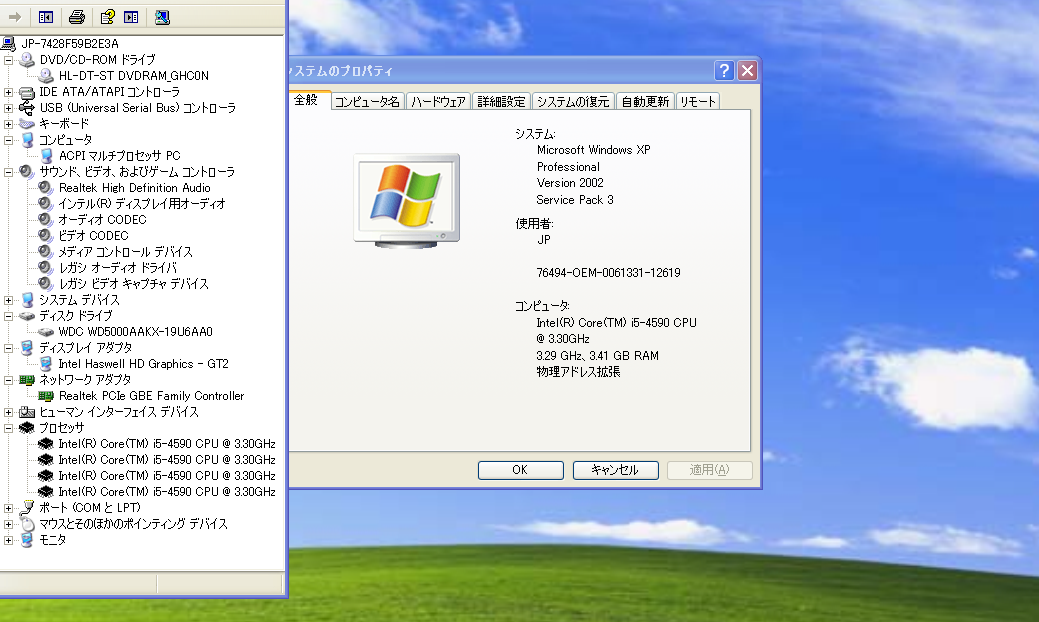The width and height of the screenshot is (1039, 622).
Task: Select computer root node JP-7428F59B2E3A
Action: click(70, 44)
